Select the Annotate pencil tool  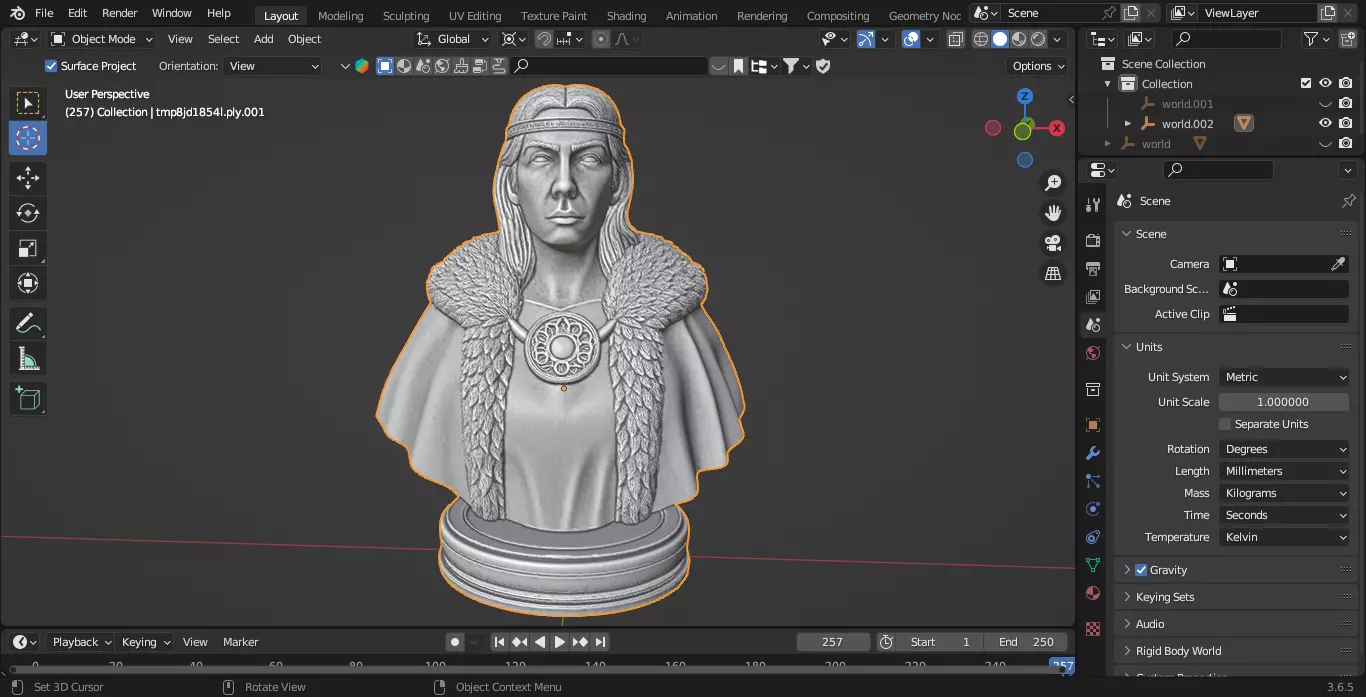pyautogui.click(x=28, y=323)
